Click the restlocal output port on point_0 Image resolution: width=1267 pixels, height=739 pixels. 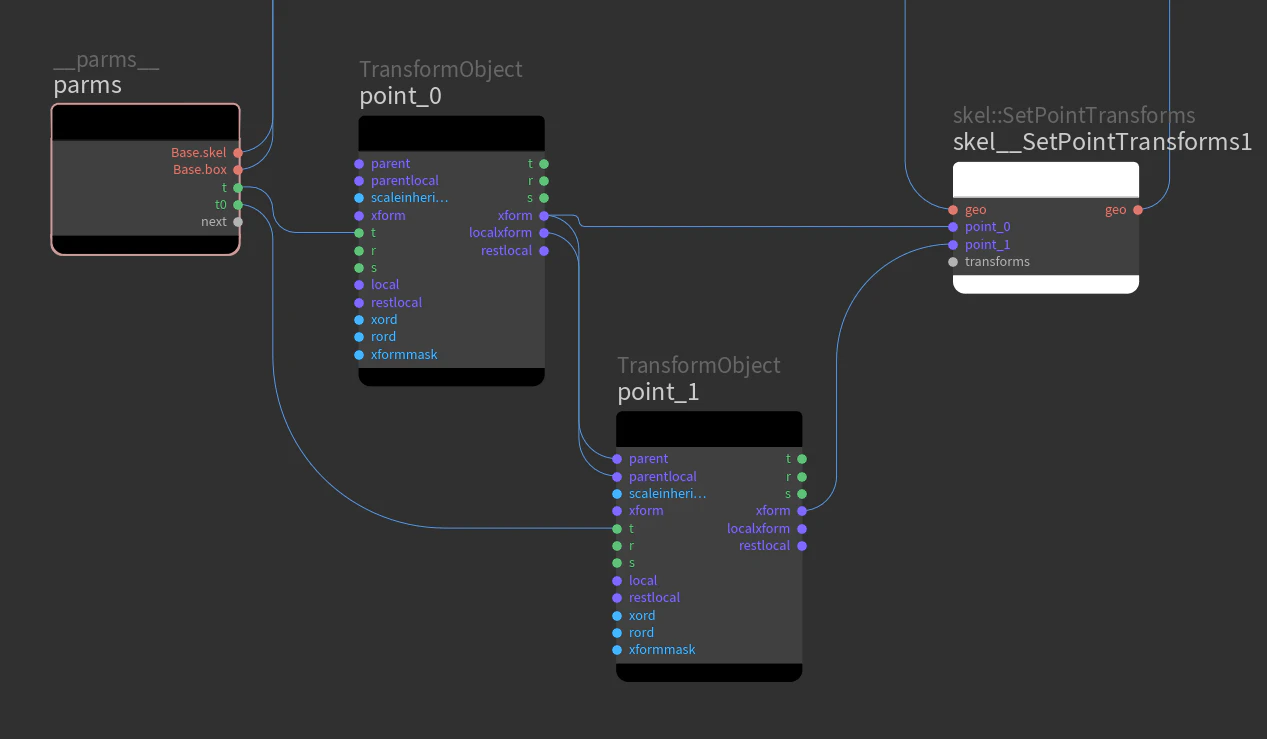544,251
